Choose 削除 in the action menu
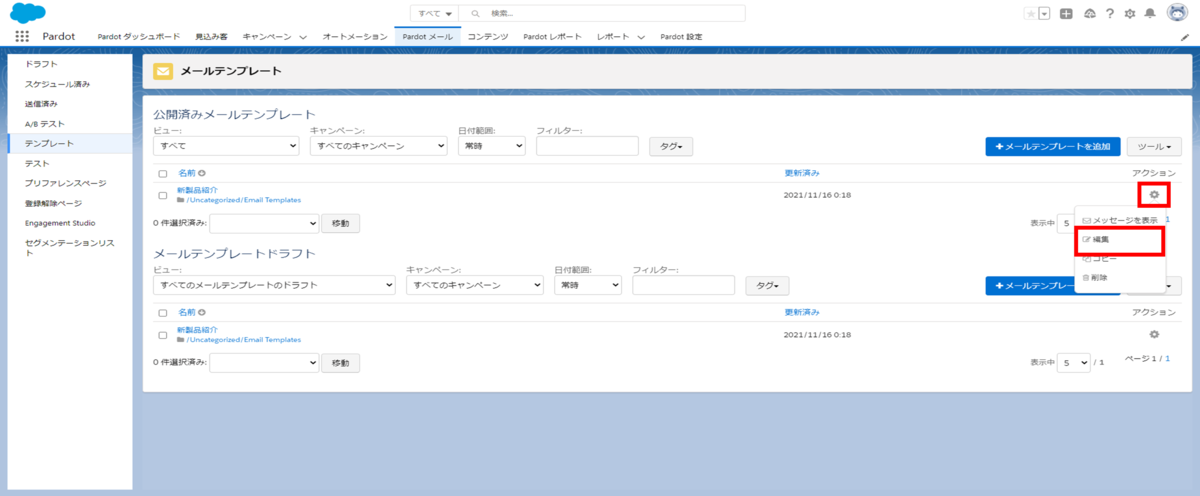 (x=1095, y=277)
